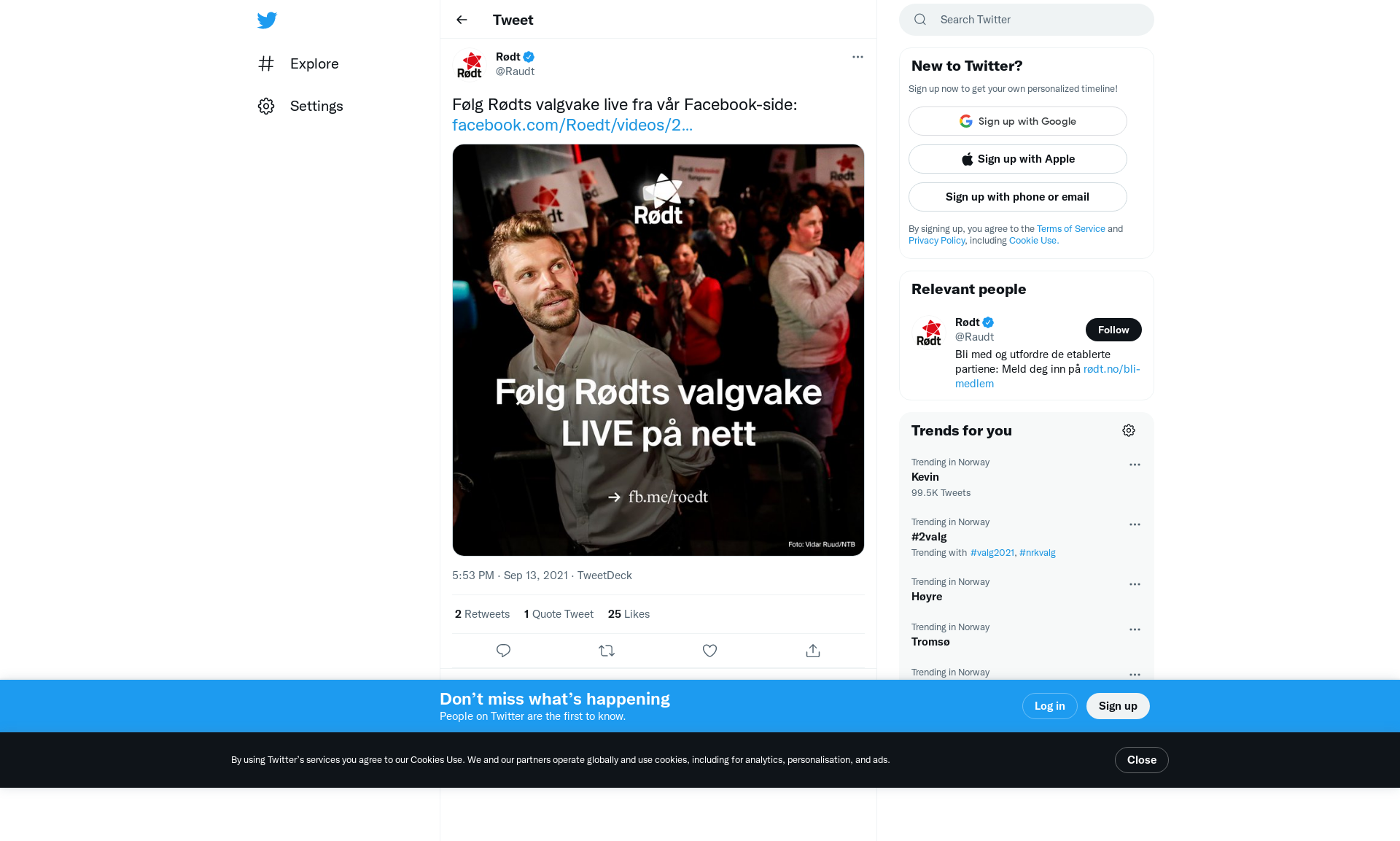Open more options for Tromsø trend
The height and width of the screenshot is (841, 1400).
1135,629
